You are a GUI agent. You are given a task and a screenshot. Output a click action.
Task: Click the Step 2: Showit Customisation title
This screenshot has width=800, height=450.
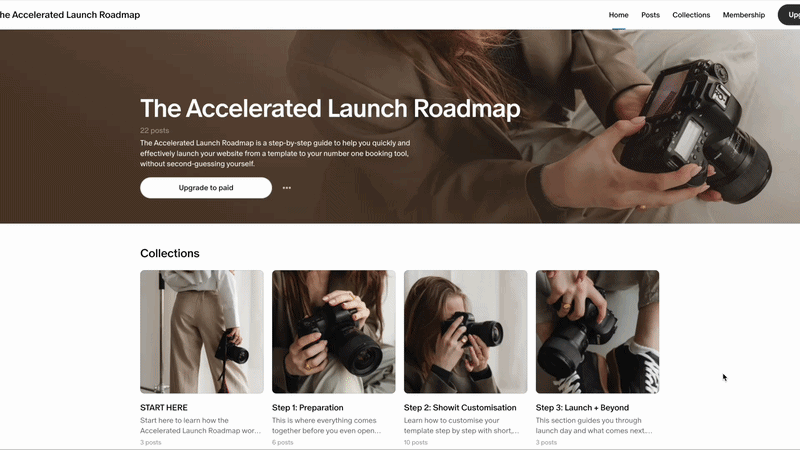(x=460, y=408)
